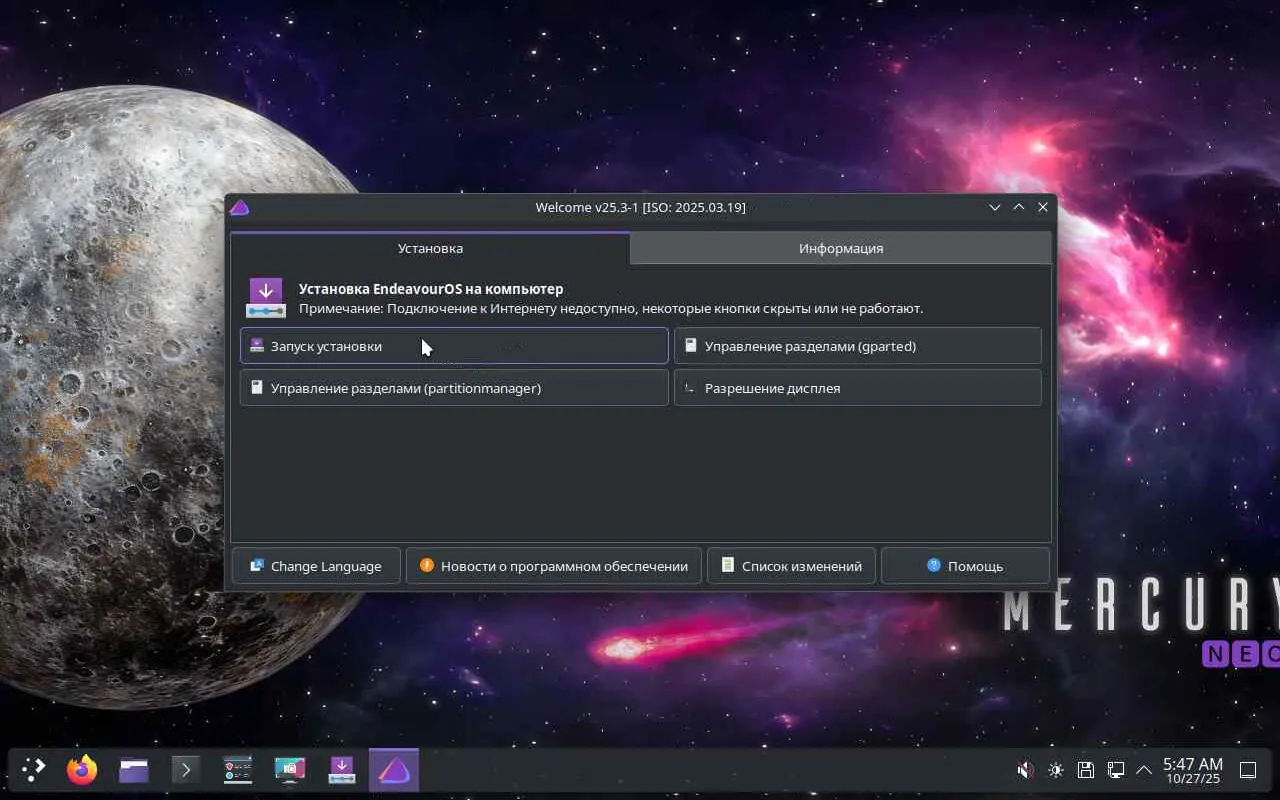Image resolution: width=1280 pixels, height=800 pixels.
Task: Click the taskbar icon showing a shield list
Action: point(238,769)
